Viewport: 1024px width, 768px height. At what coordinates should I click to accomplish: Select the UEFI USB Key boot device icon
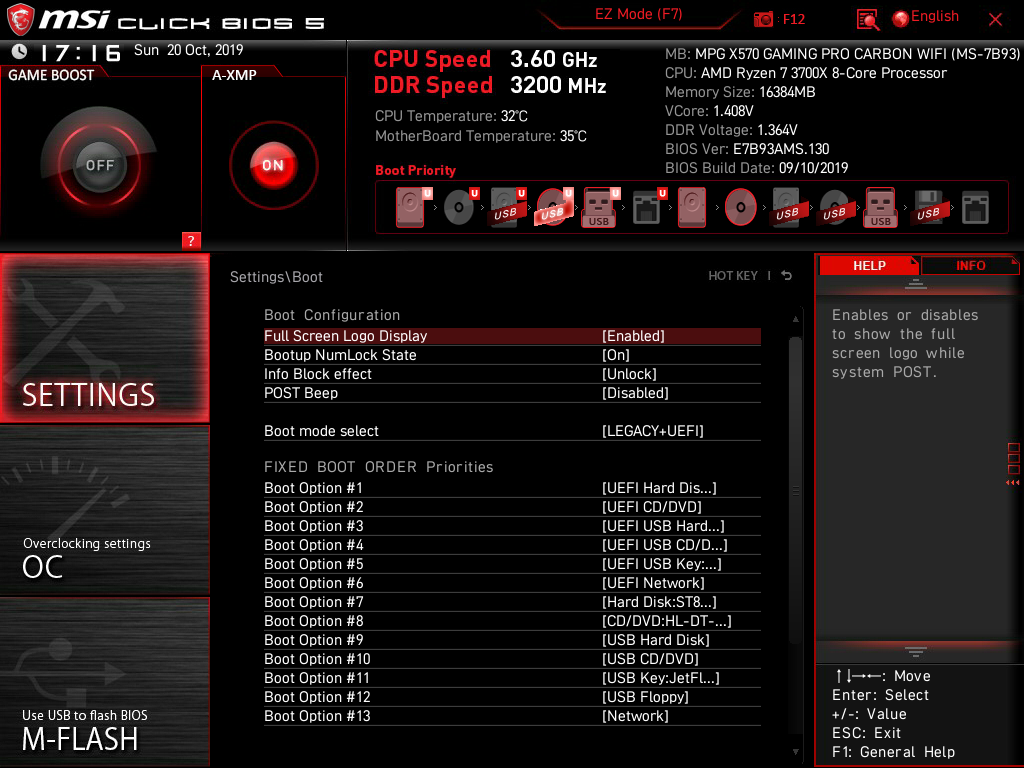point(598,207)
